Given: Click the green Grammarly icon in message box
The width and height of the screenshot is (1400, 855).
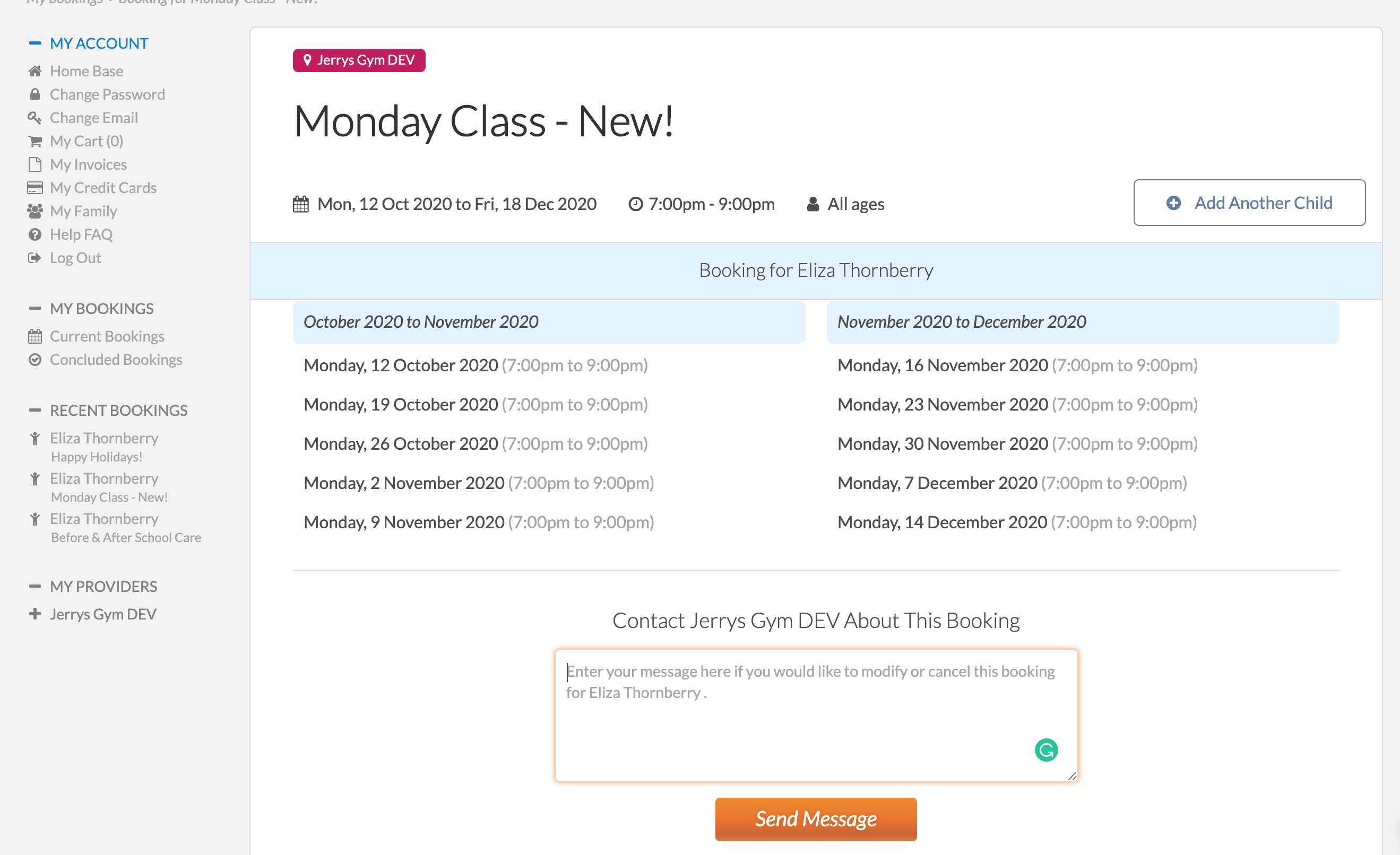Looking at the screenshot, I should [x=1046, y=749].
